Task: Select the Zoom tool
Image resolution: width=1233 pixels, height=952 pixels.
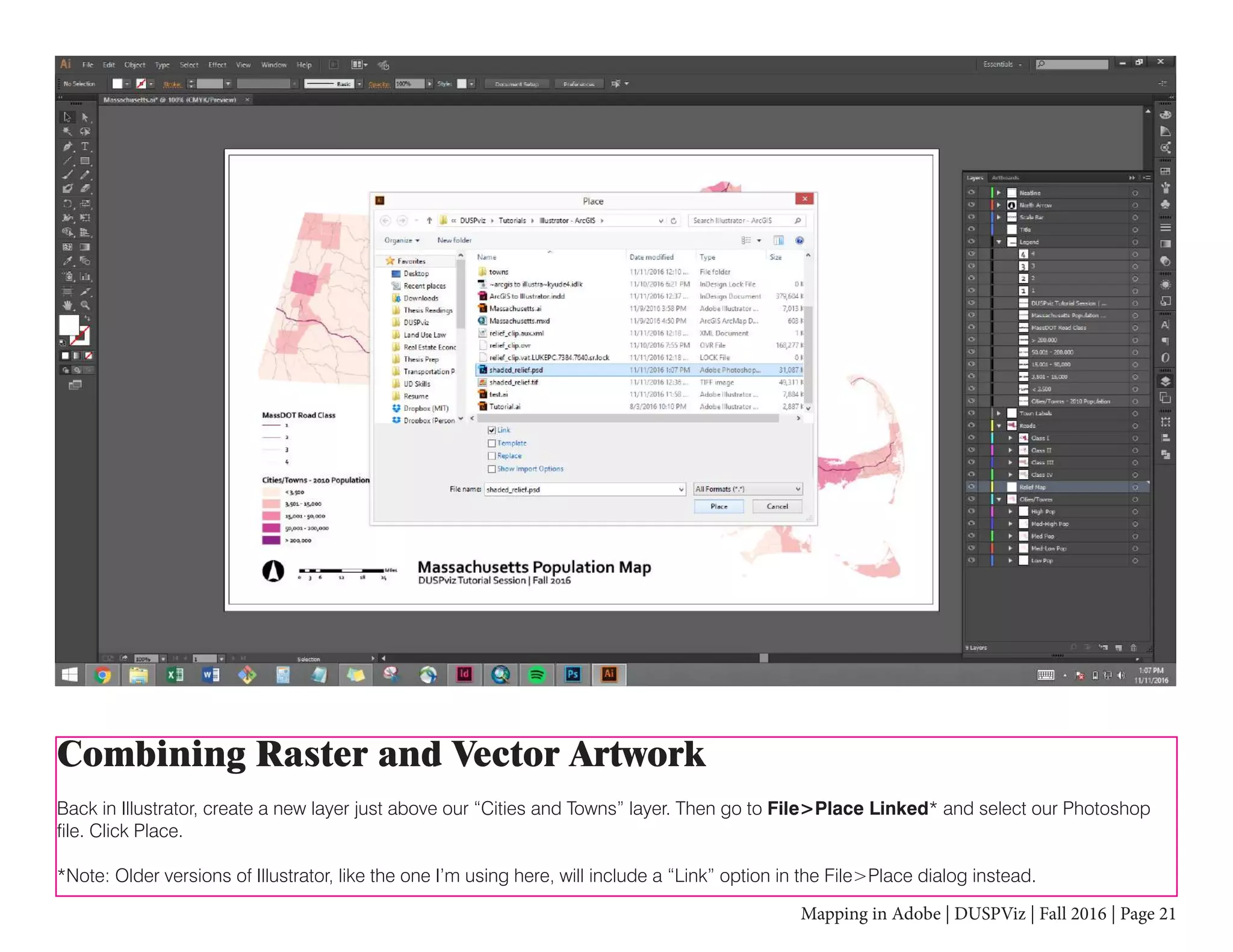Action: tap(85, 306)
